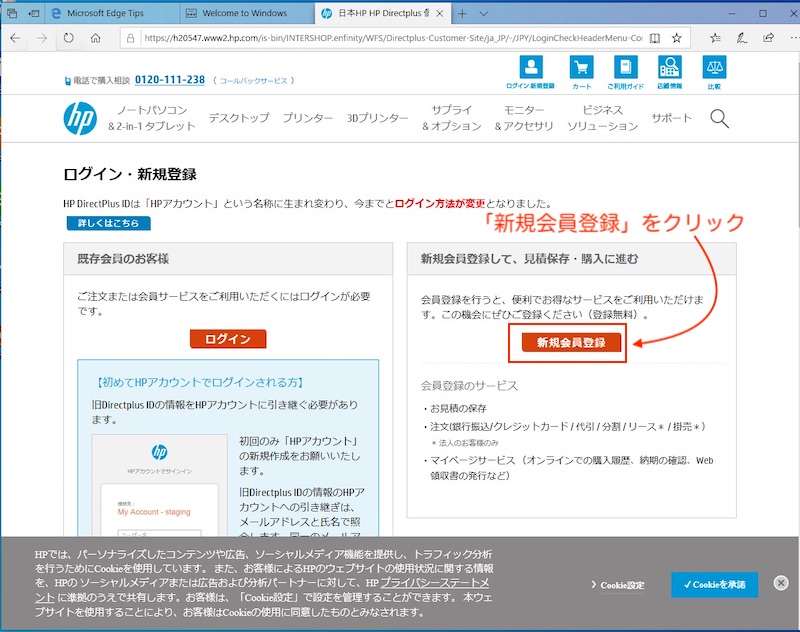Screen dimensions: 800x632
Task: Click the ログイン・新規登録 page heading
Action: [x=130, y=174]
